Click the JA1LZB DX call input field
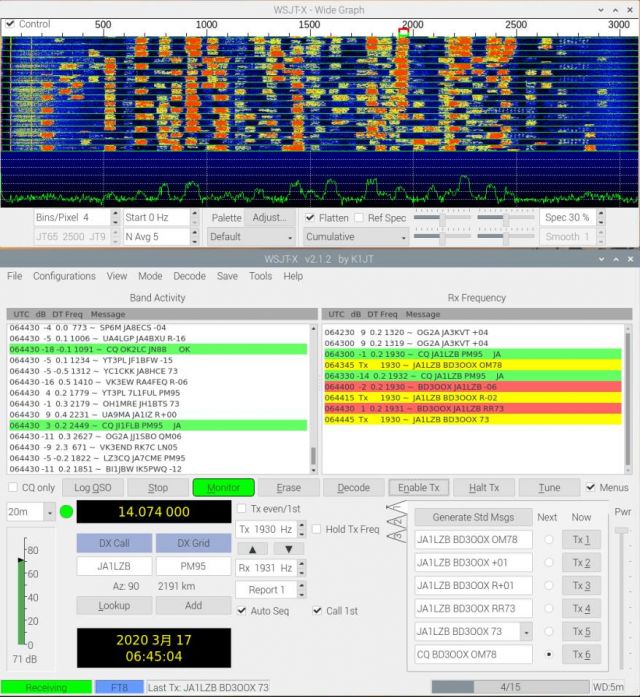The height and width of the screenshot is (697, 640). click(114, 566)
